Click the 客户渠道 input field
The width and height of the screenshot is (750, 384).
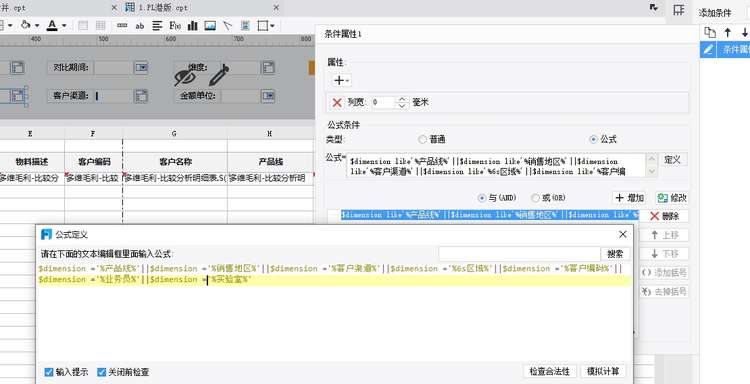click(113, 96)
